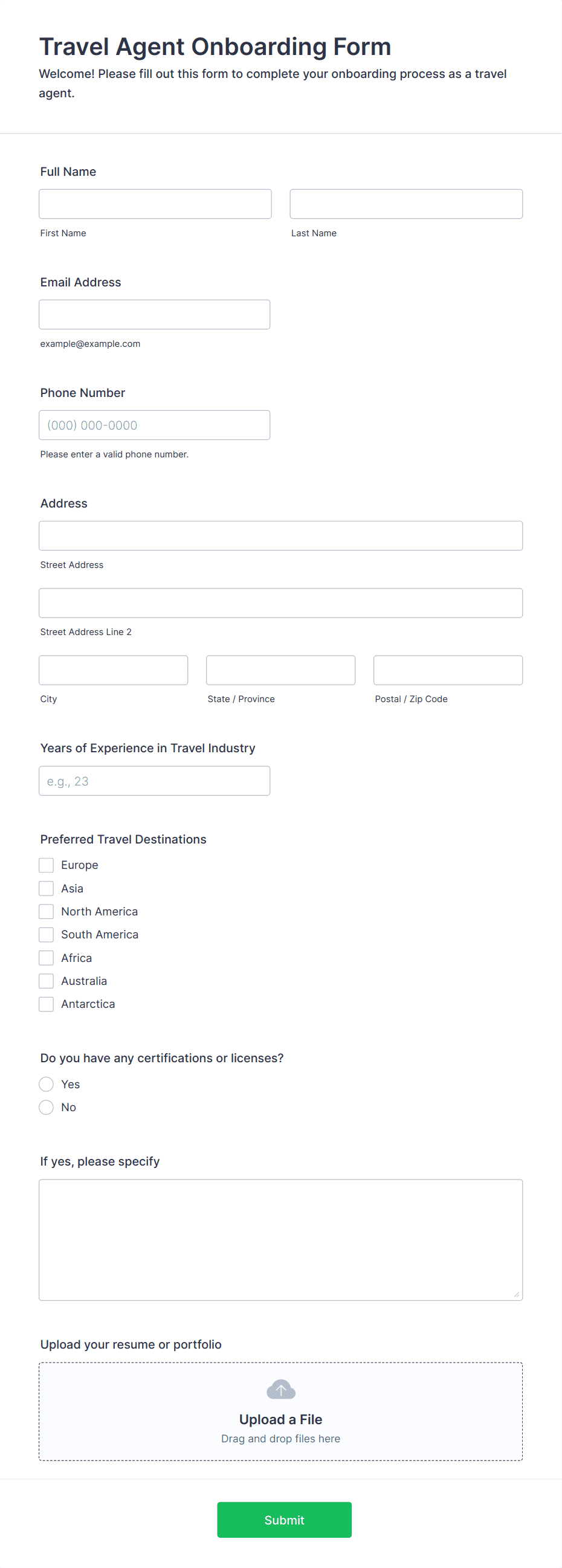This screenshot has width=562, height=1568.
Task: Check the Africa option
Action: coord(47,958)
